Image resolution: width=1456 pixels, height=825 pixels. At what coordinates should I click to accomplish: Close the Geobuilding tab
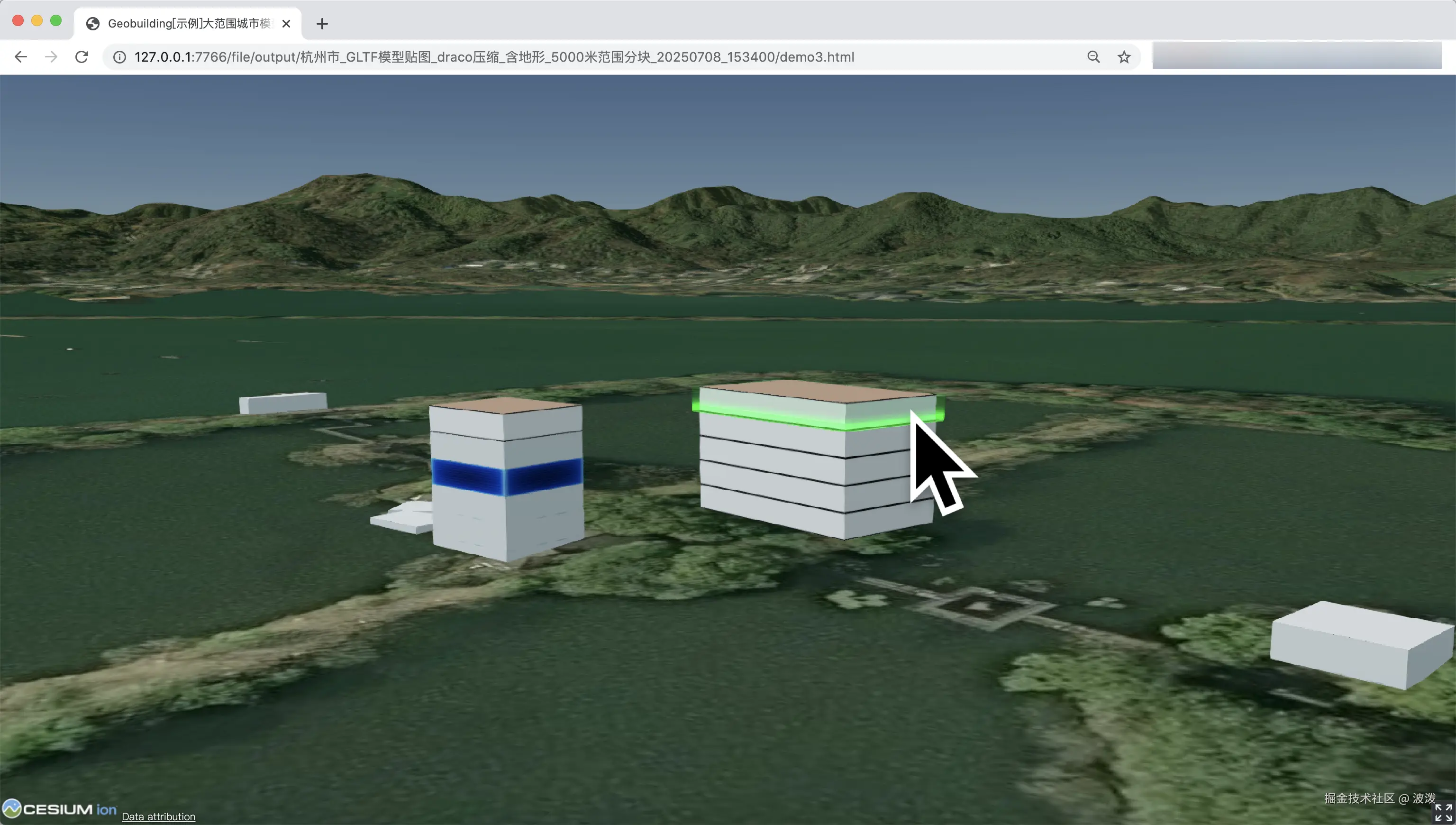click(286, 24)
